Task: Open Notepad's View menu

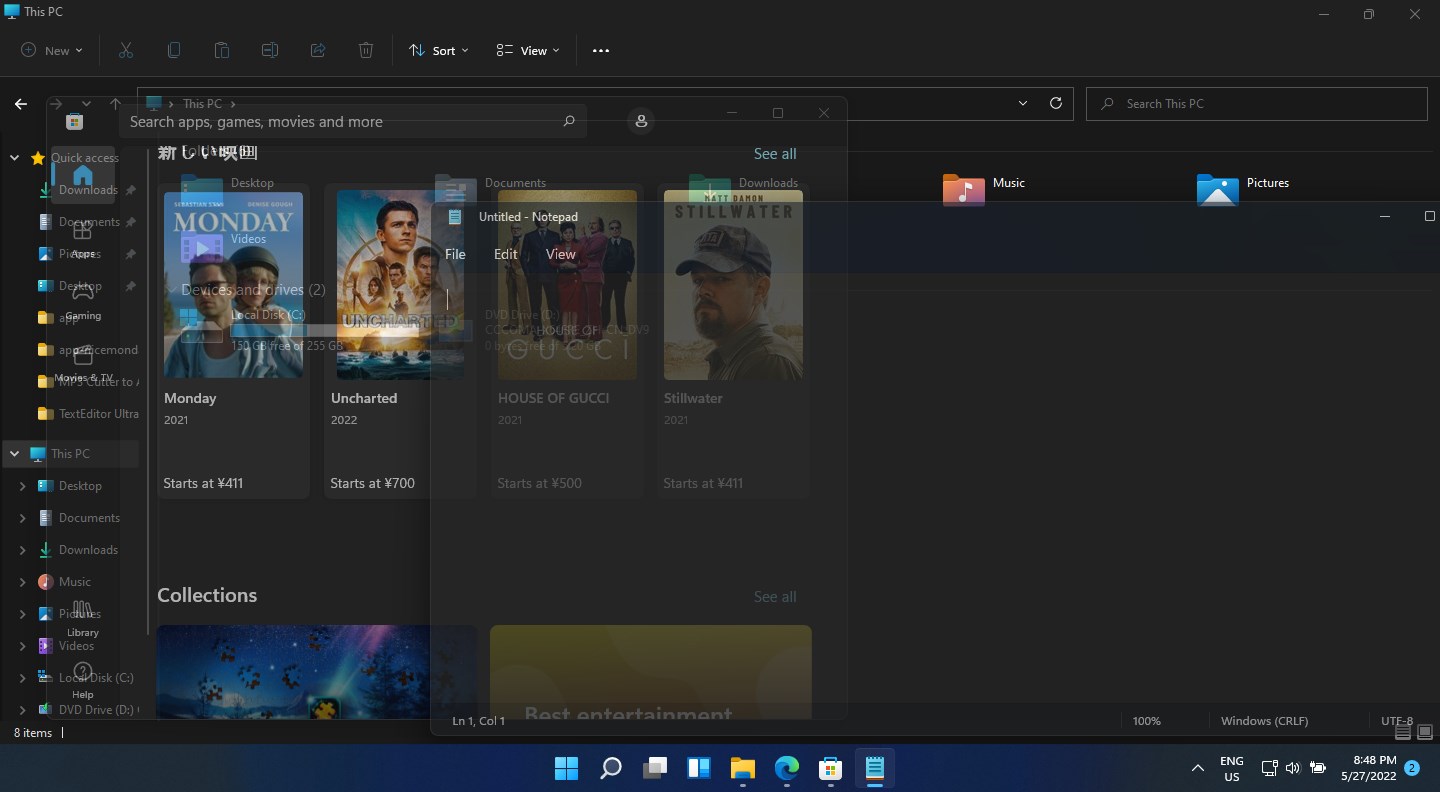Action: (561, 254)
